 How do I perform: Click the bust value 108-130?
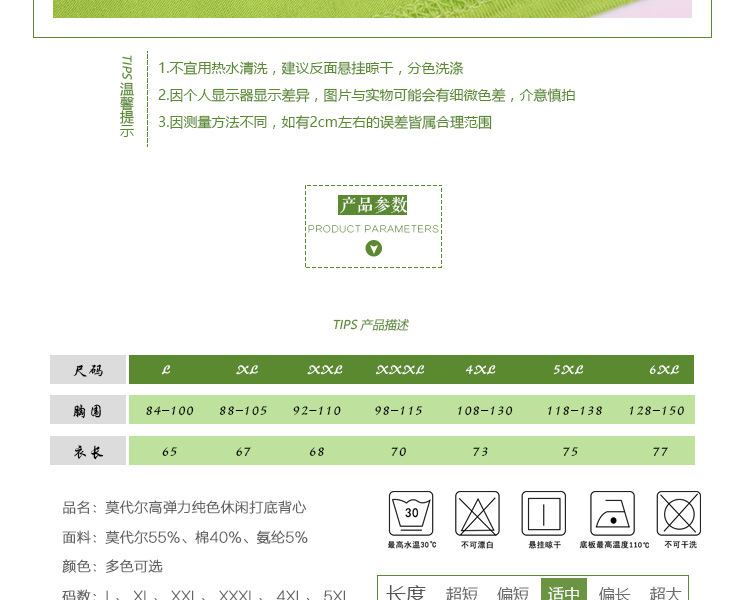(484, 411)
